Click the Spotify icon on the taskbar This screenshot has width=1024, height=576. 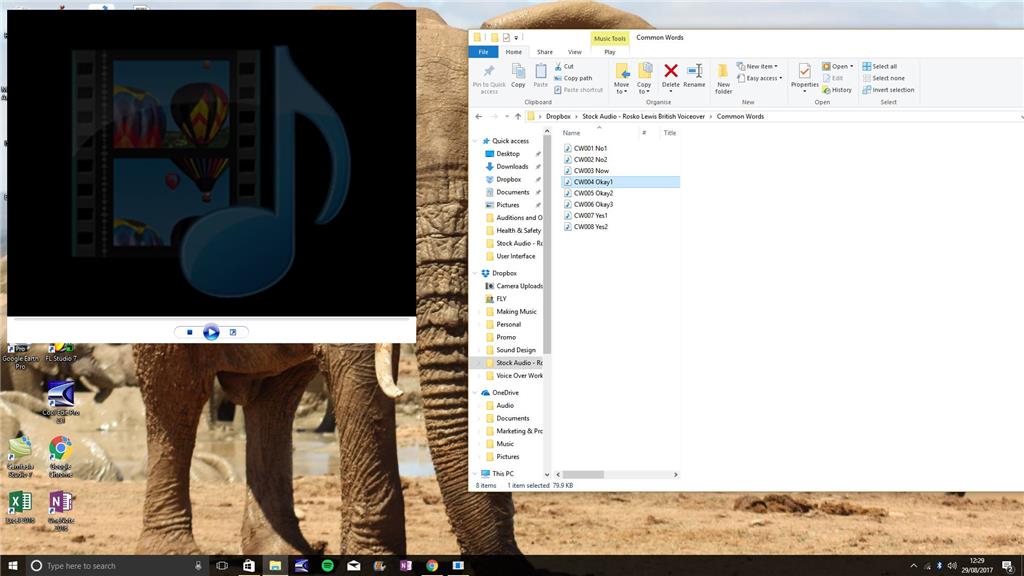tap(327, 566)
